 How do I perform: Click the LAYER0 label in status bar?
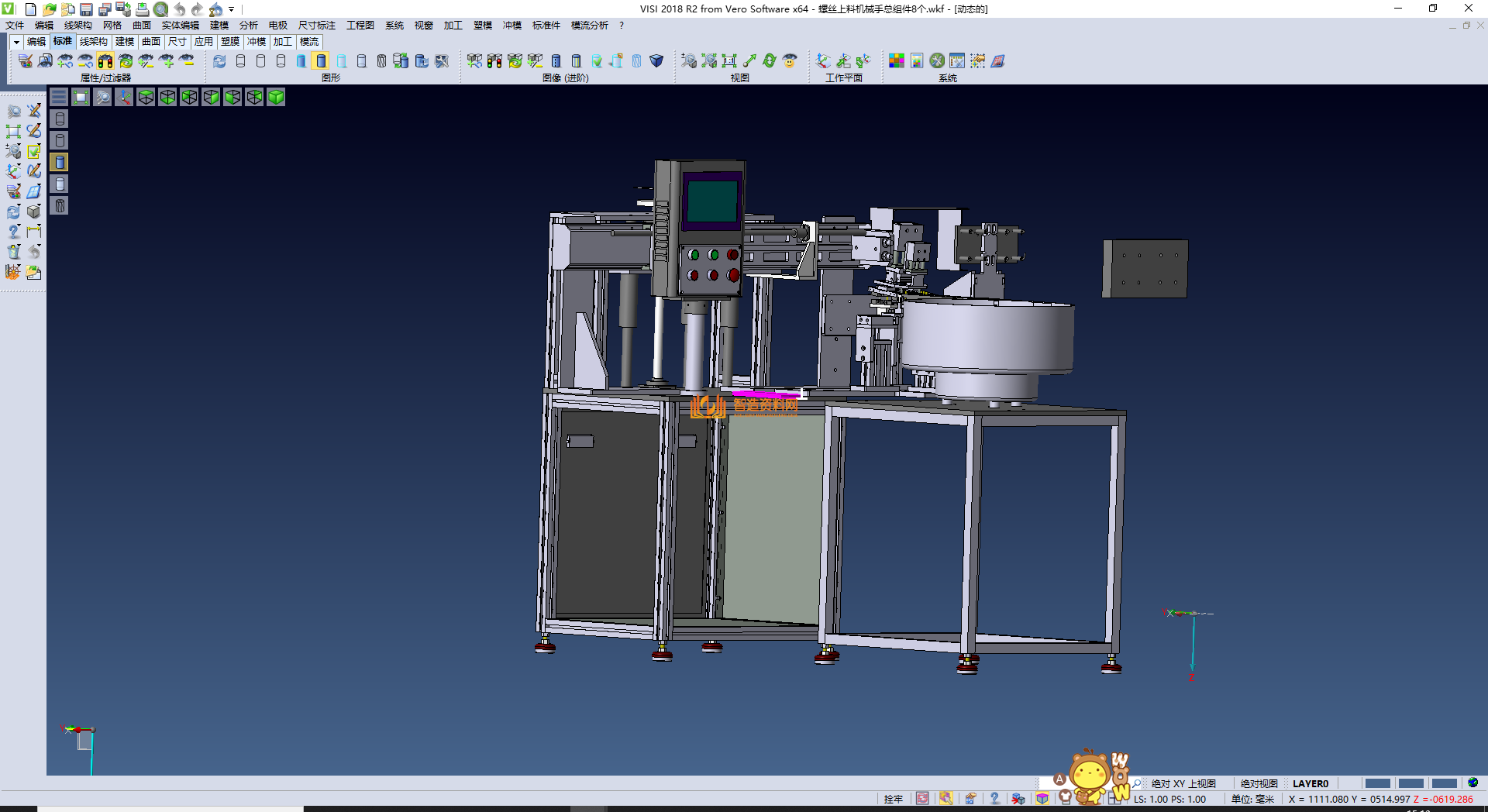(1311, 783)
